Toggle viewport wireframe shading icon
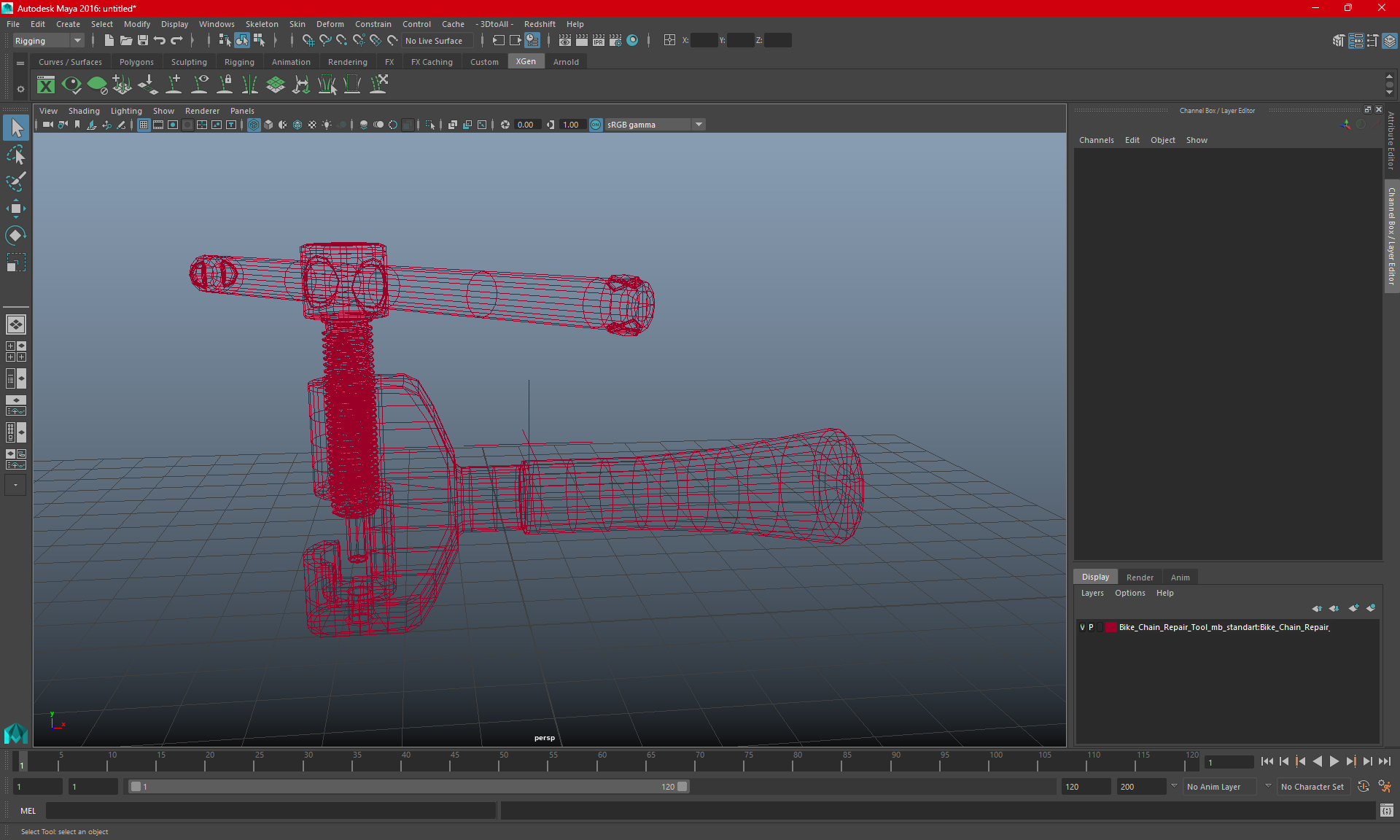The width and height of the screenshot is (1400, 840). click(x=254, y=125)
